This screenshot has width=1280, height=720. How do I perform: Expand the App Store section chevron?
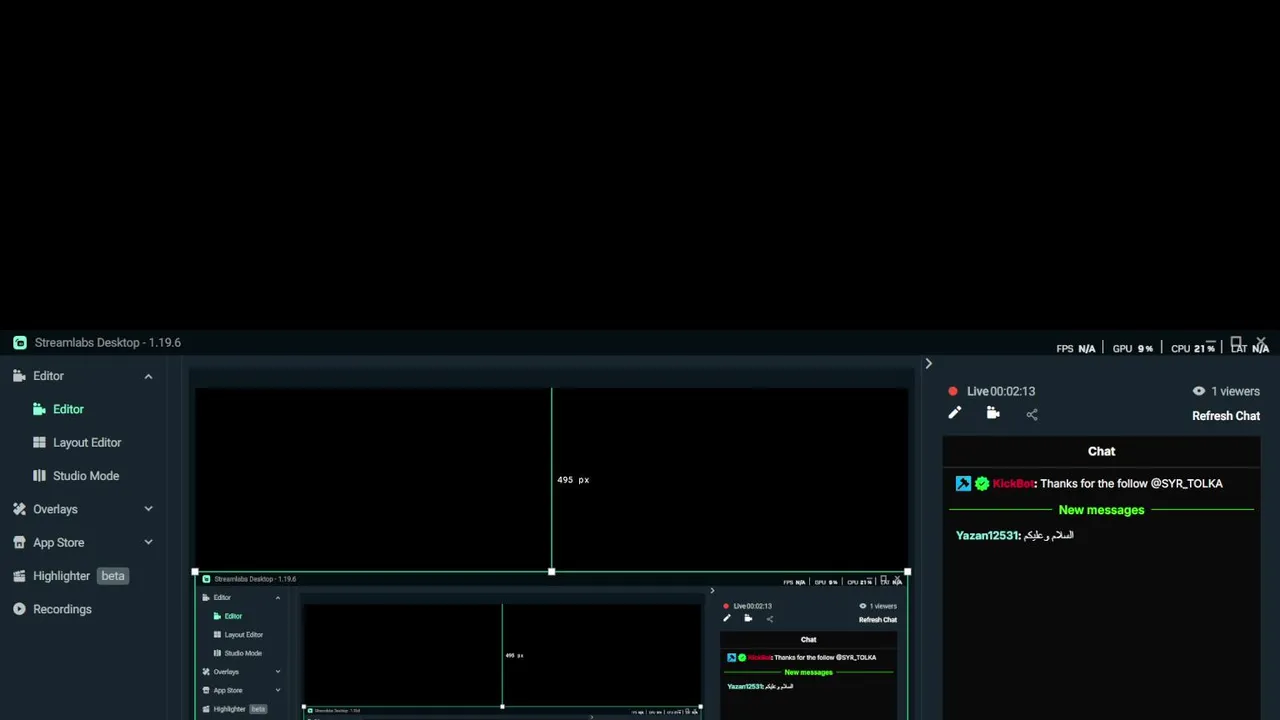(148, 542)
